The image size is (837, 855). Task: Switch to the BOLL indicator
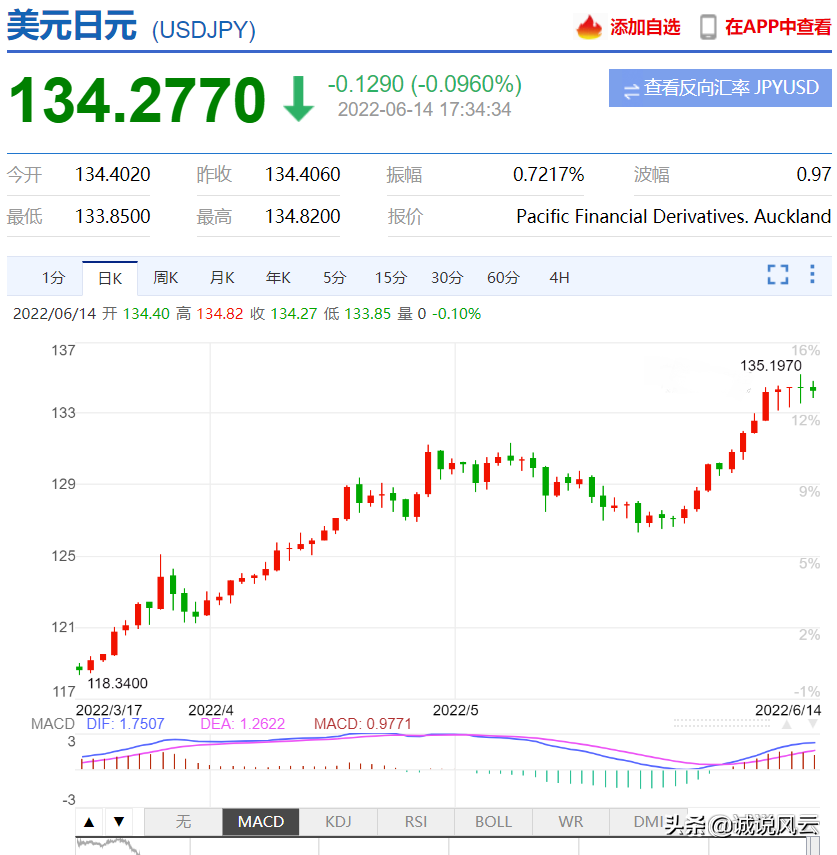(493, 822)
